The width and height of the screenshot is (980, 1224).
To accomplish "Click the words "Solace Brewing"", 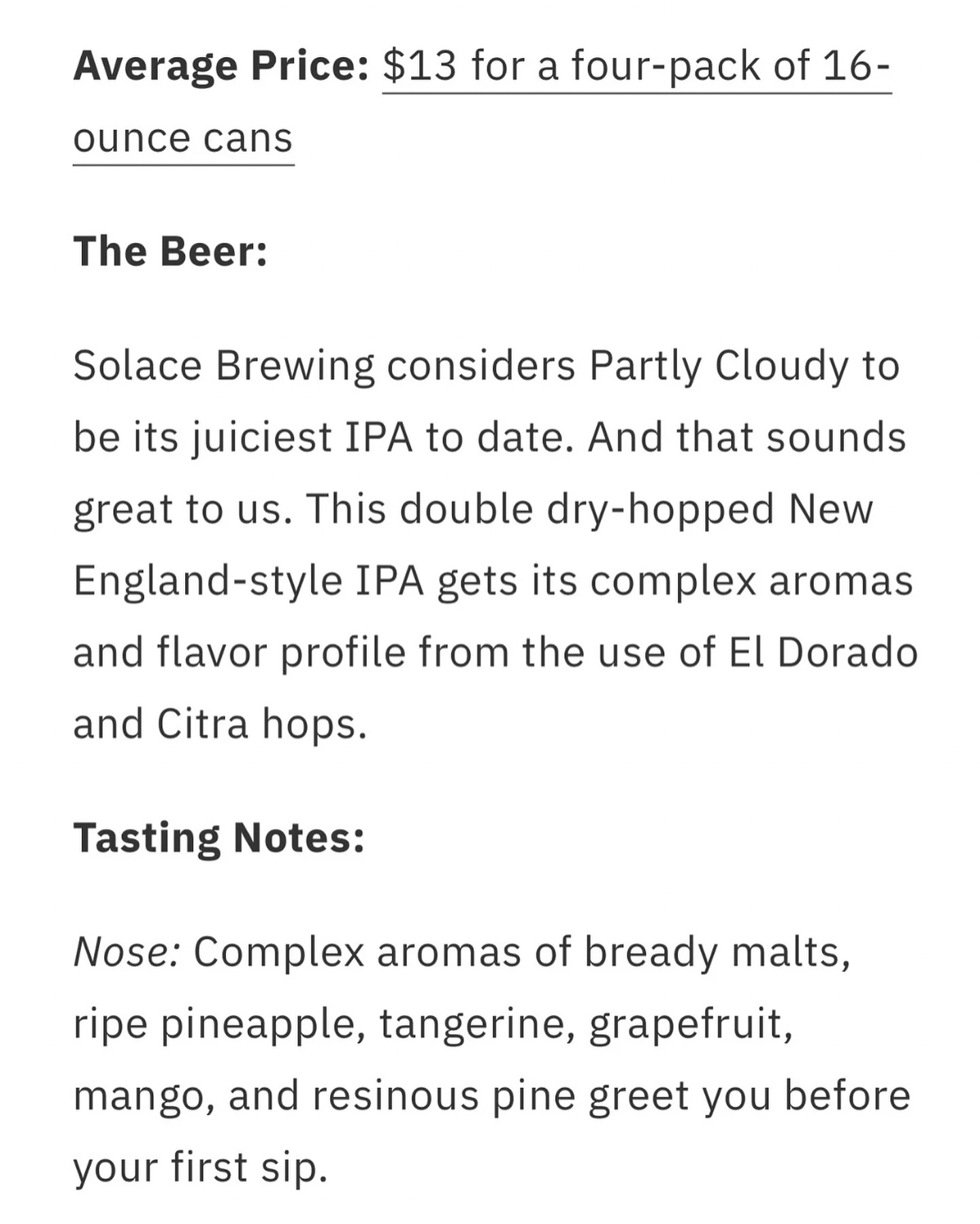I will click(223, 366).
